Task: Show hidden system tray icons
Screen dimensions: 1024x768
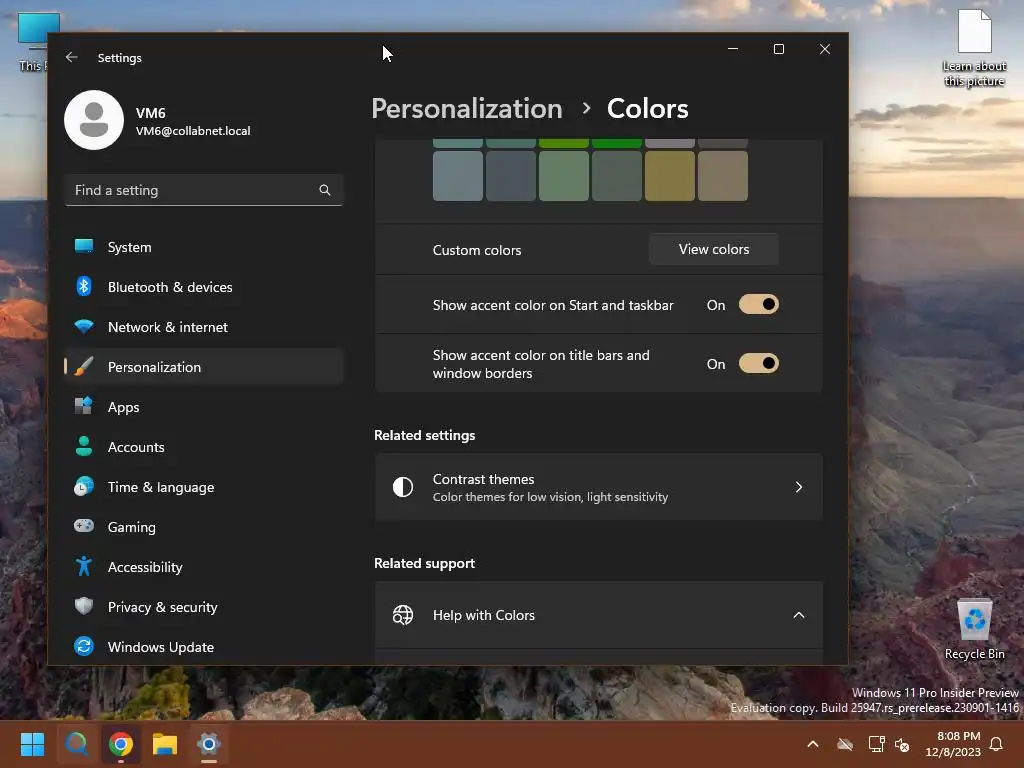Action: pos(813,744)
